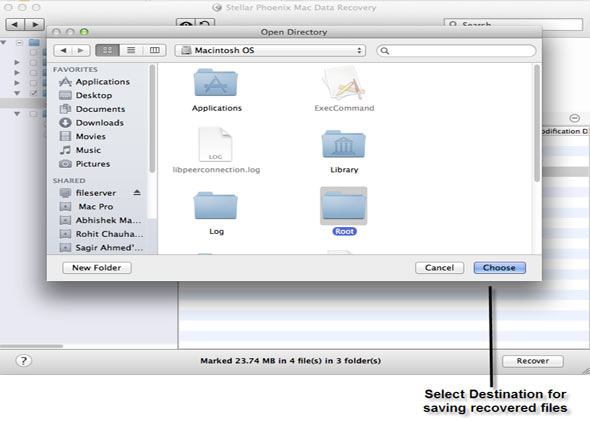
Task: Open the Applications folder in file grid
Action: [216, 83]
